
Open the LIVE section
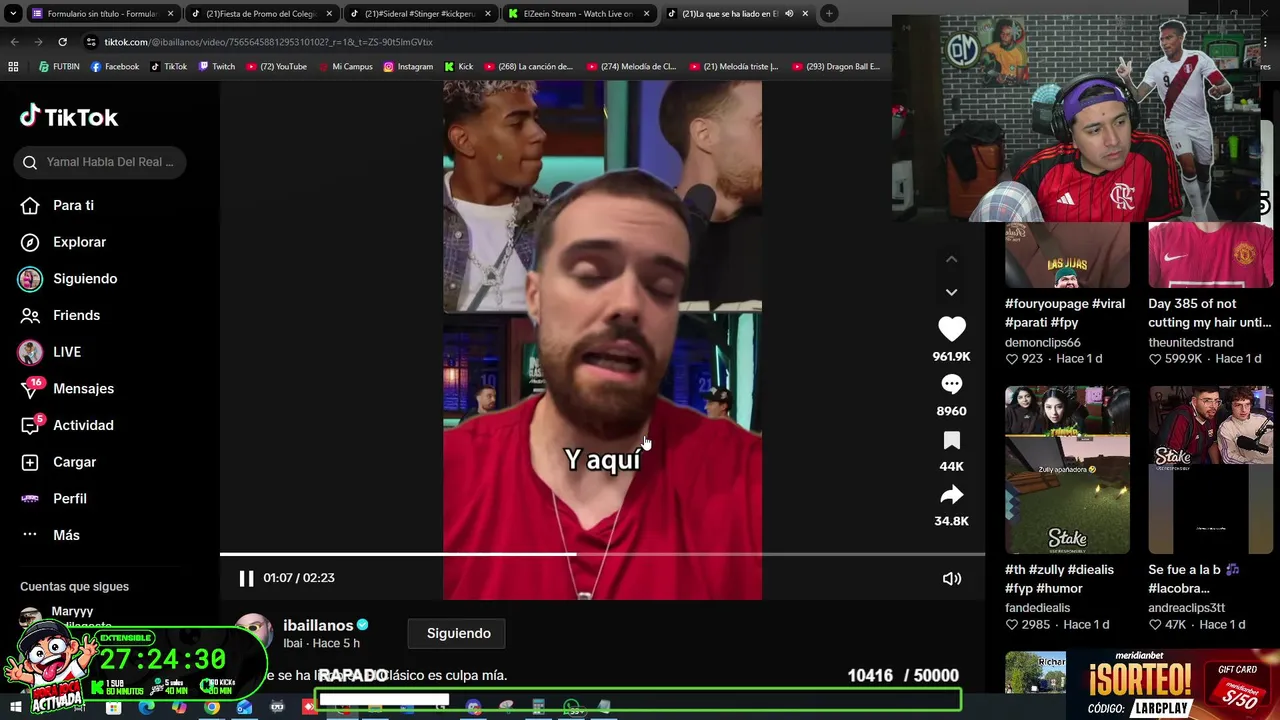point(67,352)
